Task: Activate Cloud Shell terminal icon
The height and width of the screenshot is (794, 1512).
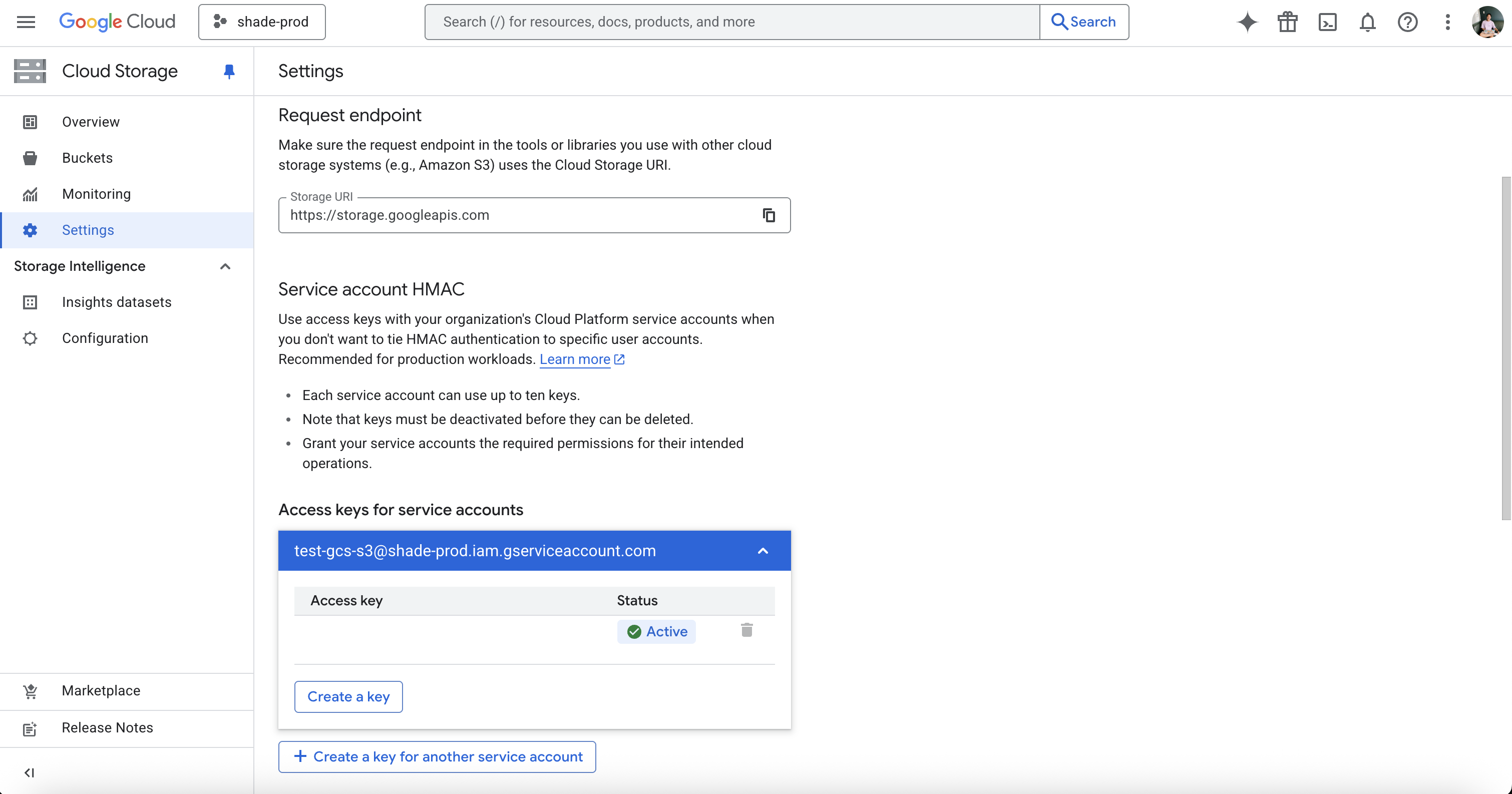Action: pos(1327,22)
